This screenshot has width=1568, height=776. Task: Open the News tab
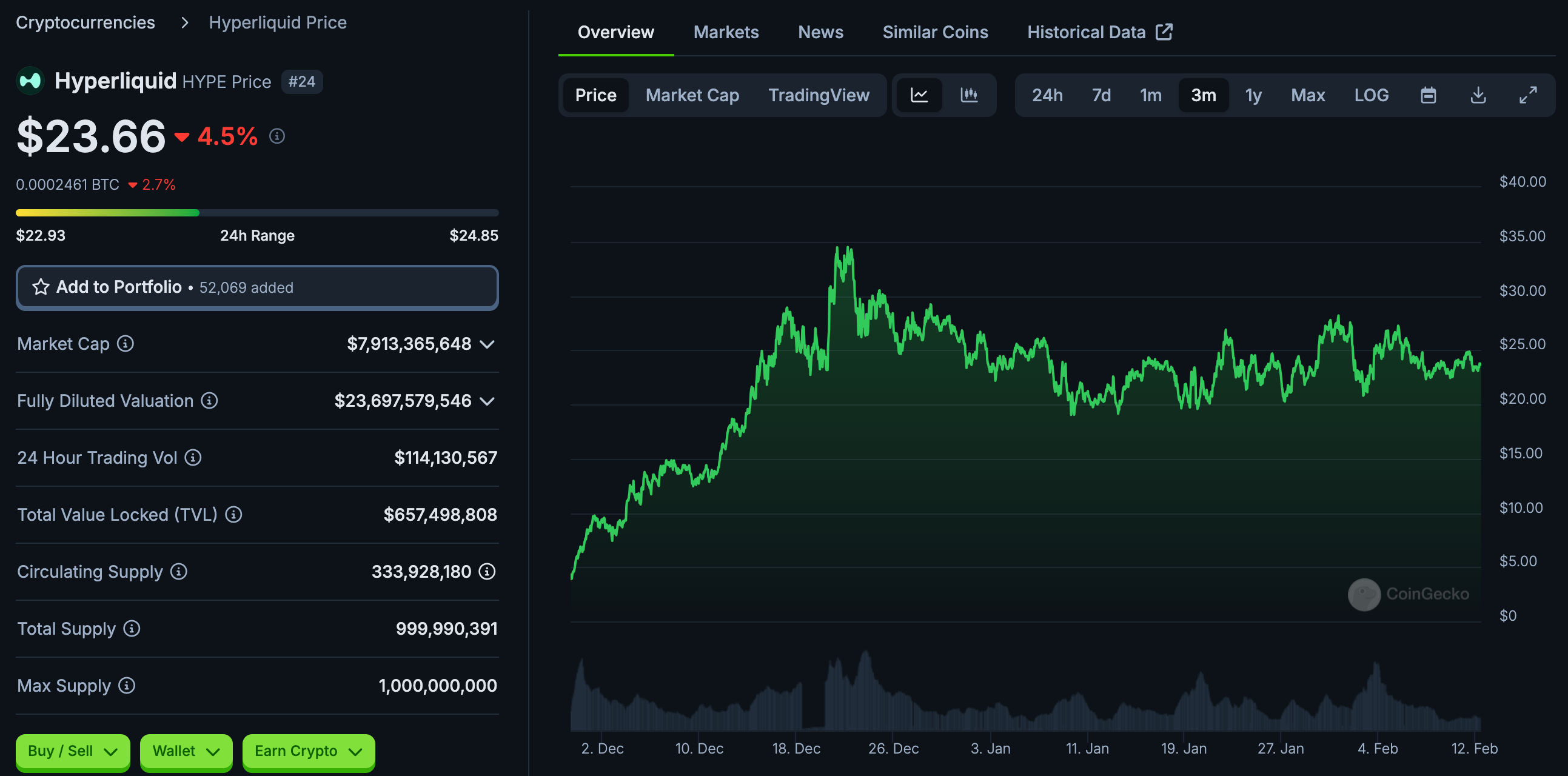pyautogui.click(x=820, y=32)
